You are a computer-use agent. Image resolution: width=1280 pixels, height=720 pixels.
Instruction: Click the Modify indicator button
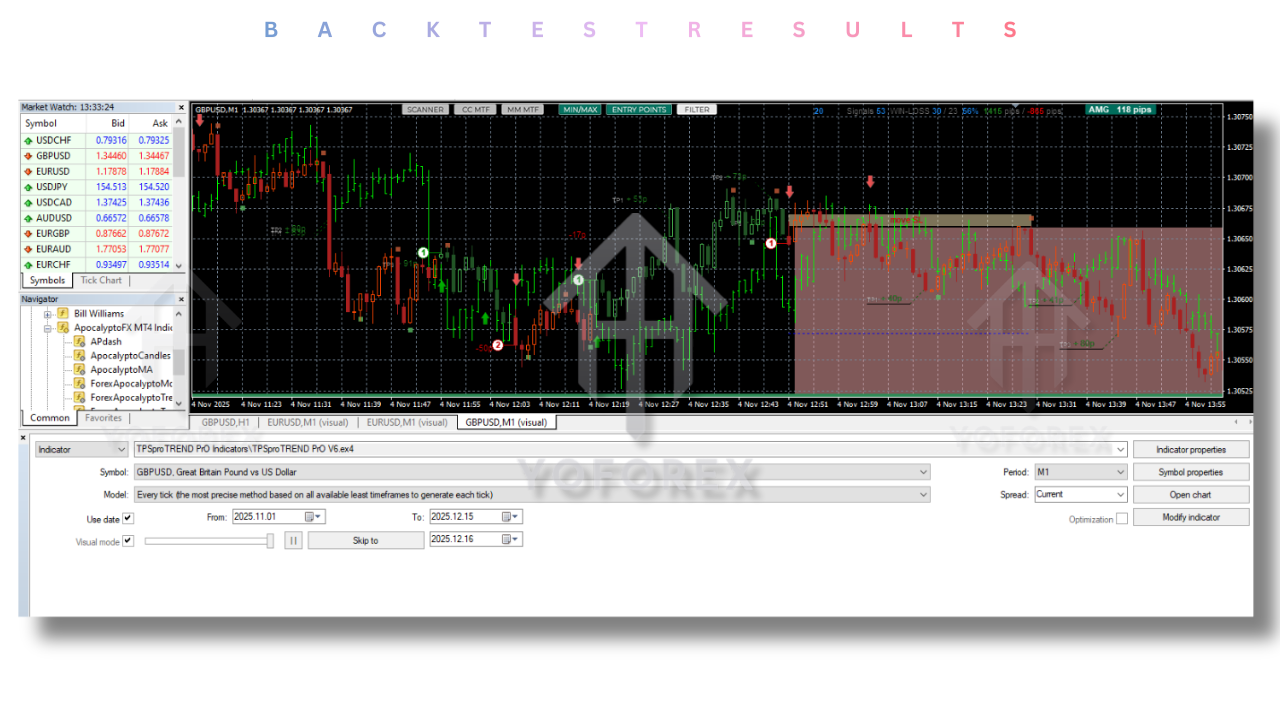1191,516
